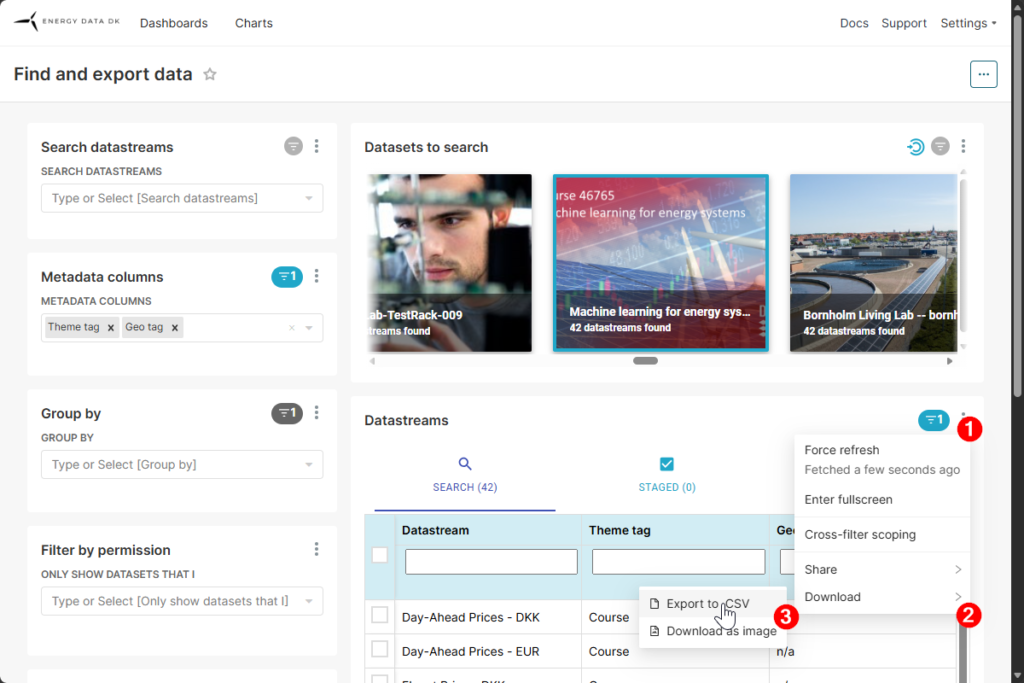This screenshot has width=1024, height=683.
Task: Select the Bornholm Living Lab dataset card
Action: click(x=873, y=263)
